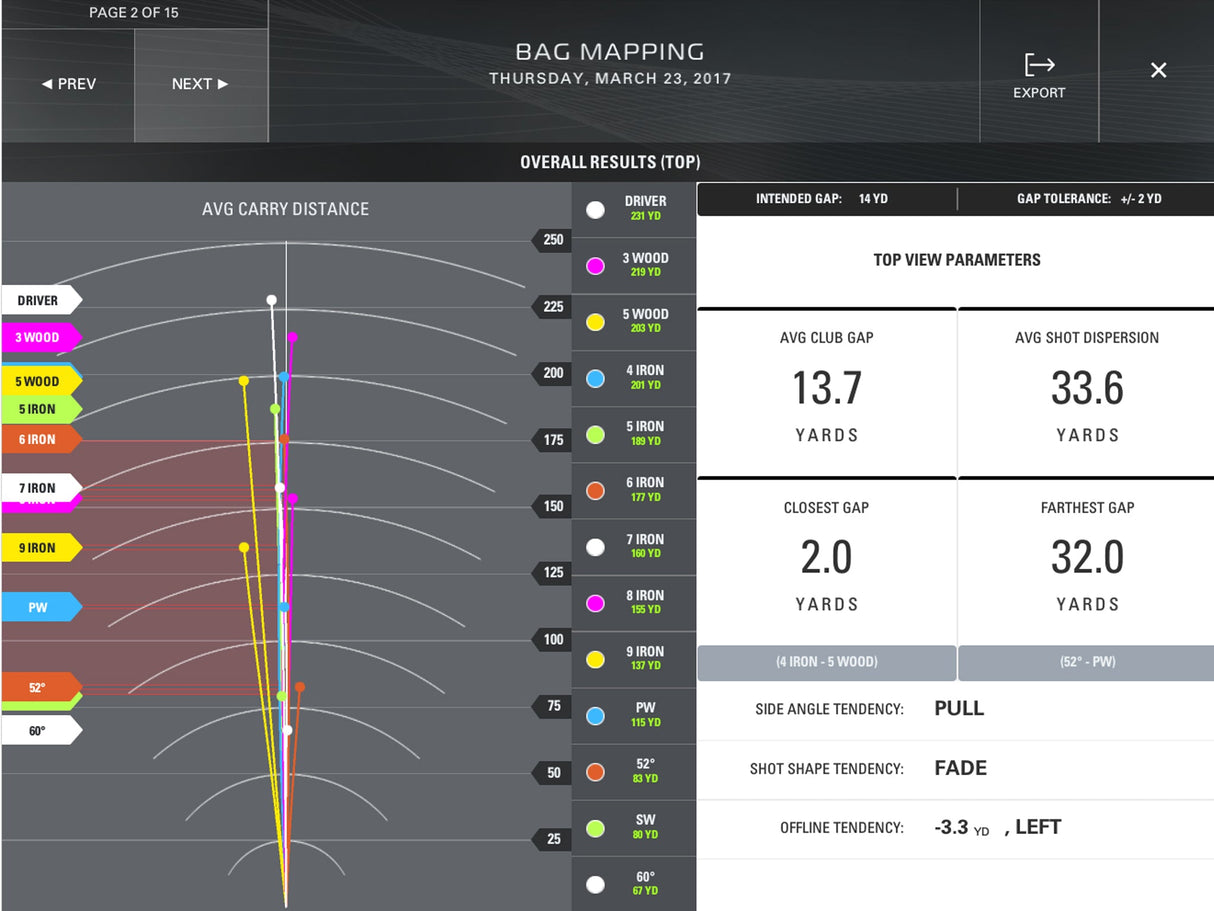1214x911 pixels.
Task: Expand the (4 IRON - 5 WOOD) closest gap bar
Action: coord(826,662)
